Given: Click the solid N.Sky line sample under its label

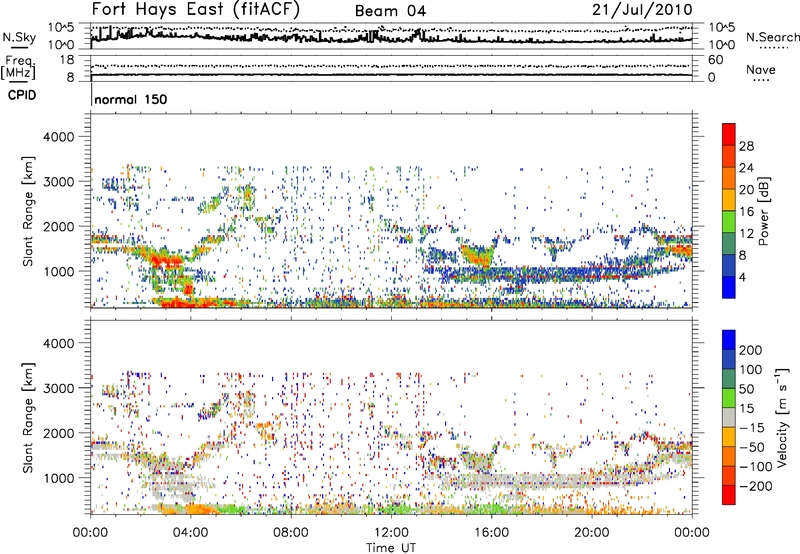Looking at the screenshot, I should 19,47.
